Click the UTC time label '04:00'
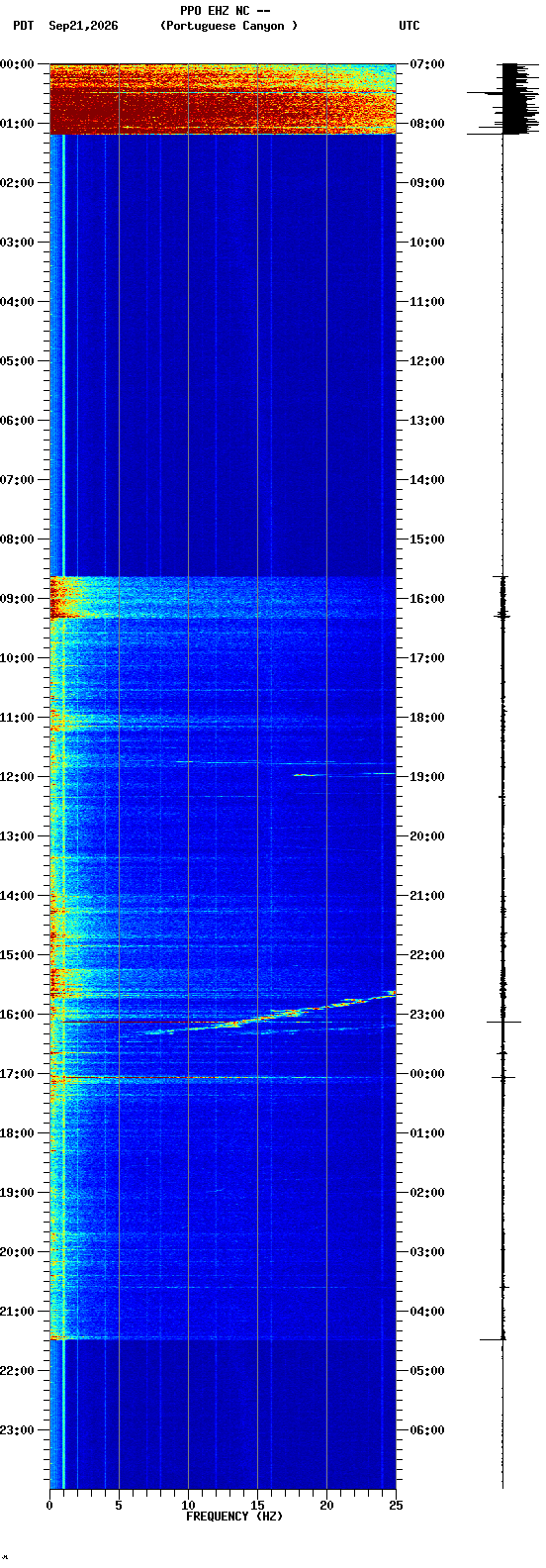 (x=427, y=1312)
